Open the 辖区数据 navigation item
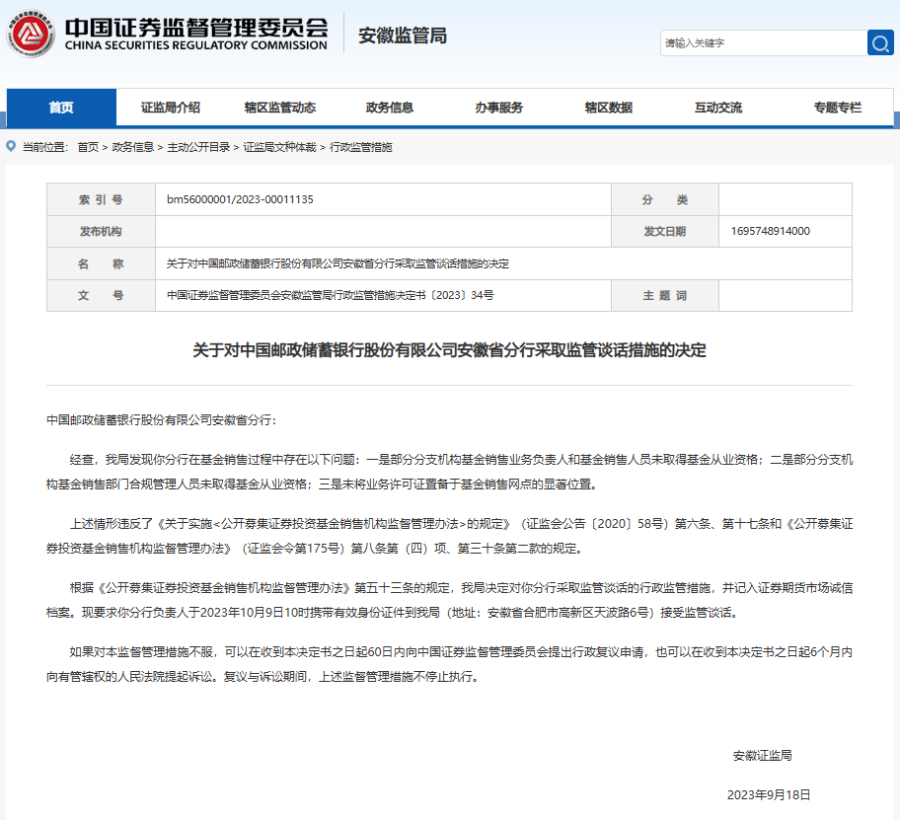Image resolution: width=900 pixels, height=820 pixels. 608,108
